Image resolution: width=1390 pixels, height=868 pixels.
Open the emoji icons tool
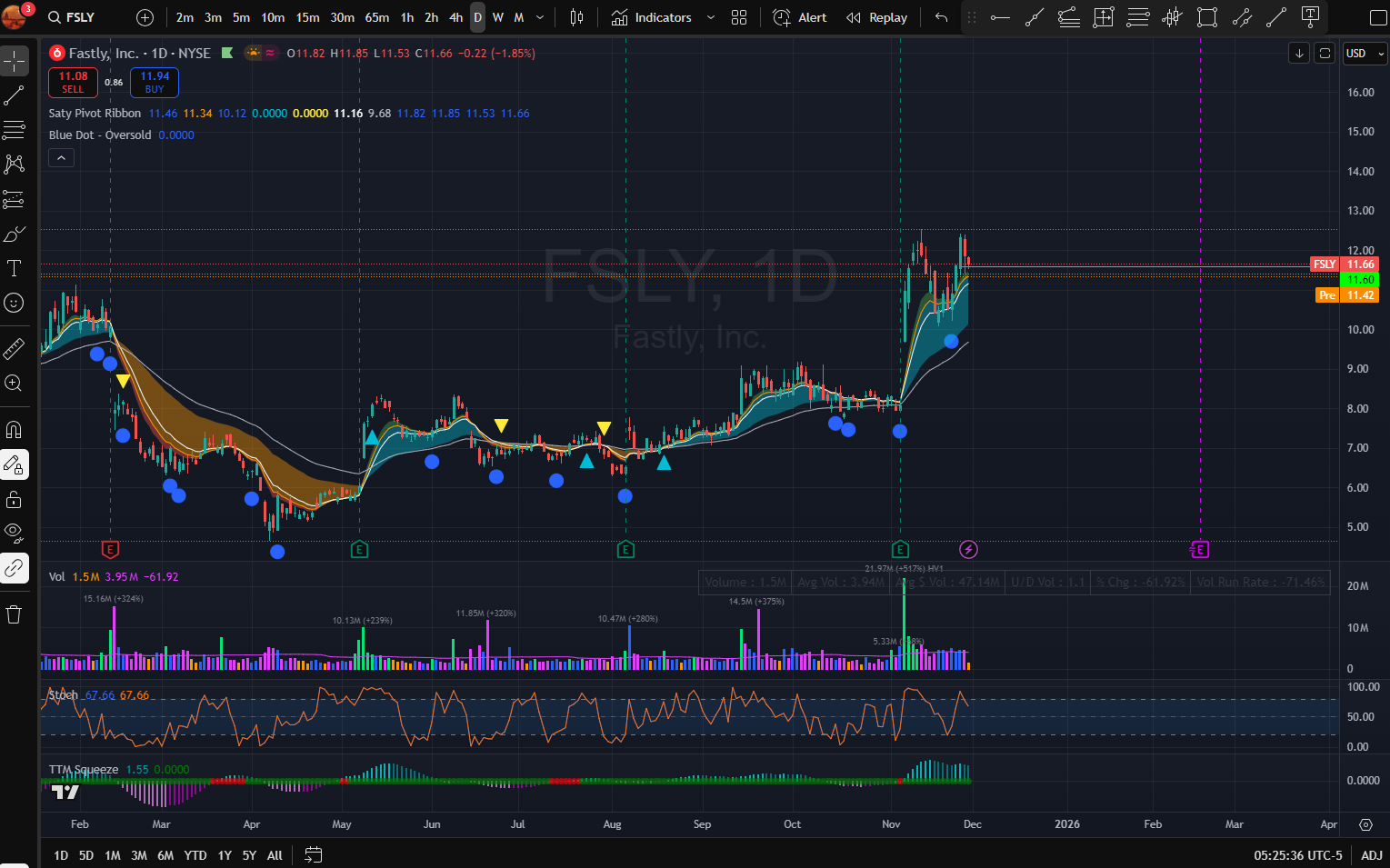pyautogui.click(x=15, y=303)
